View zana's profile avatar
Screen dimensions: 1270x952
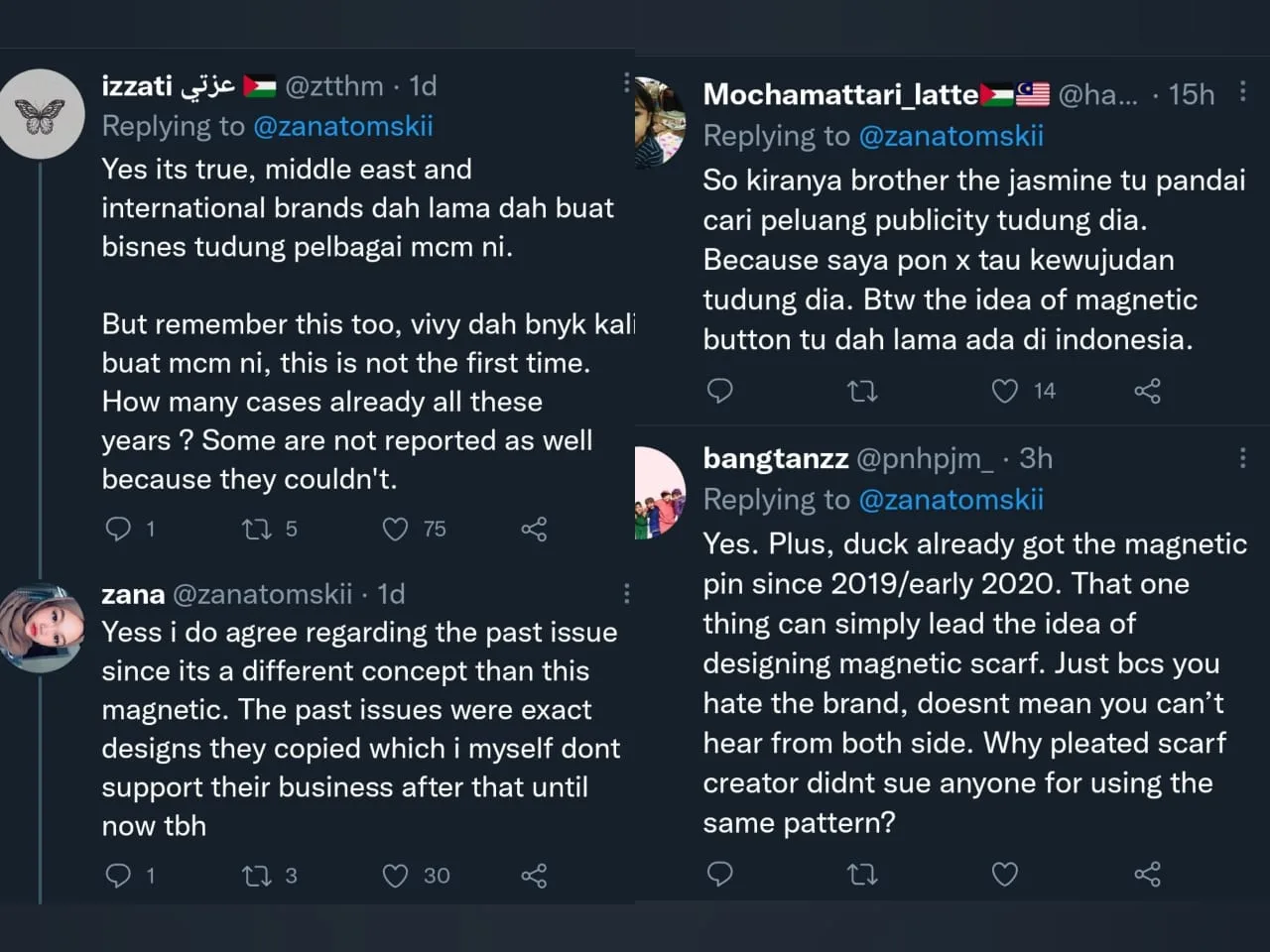pos(41,628)
